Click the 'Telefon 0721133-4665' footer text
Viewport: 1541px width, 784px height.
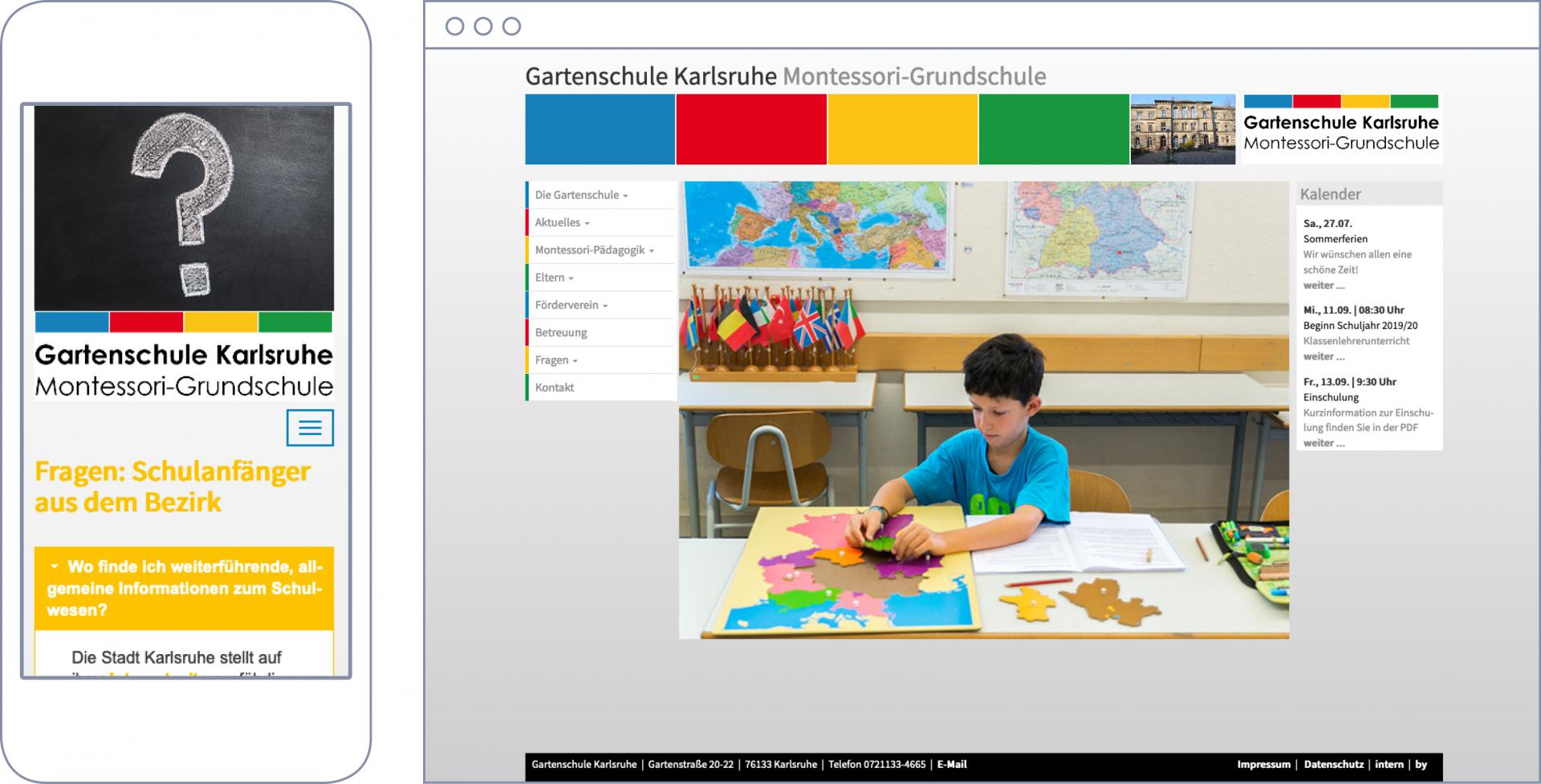click(x=877, y=765)
